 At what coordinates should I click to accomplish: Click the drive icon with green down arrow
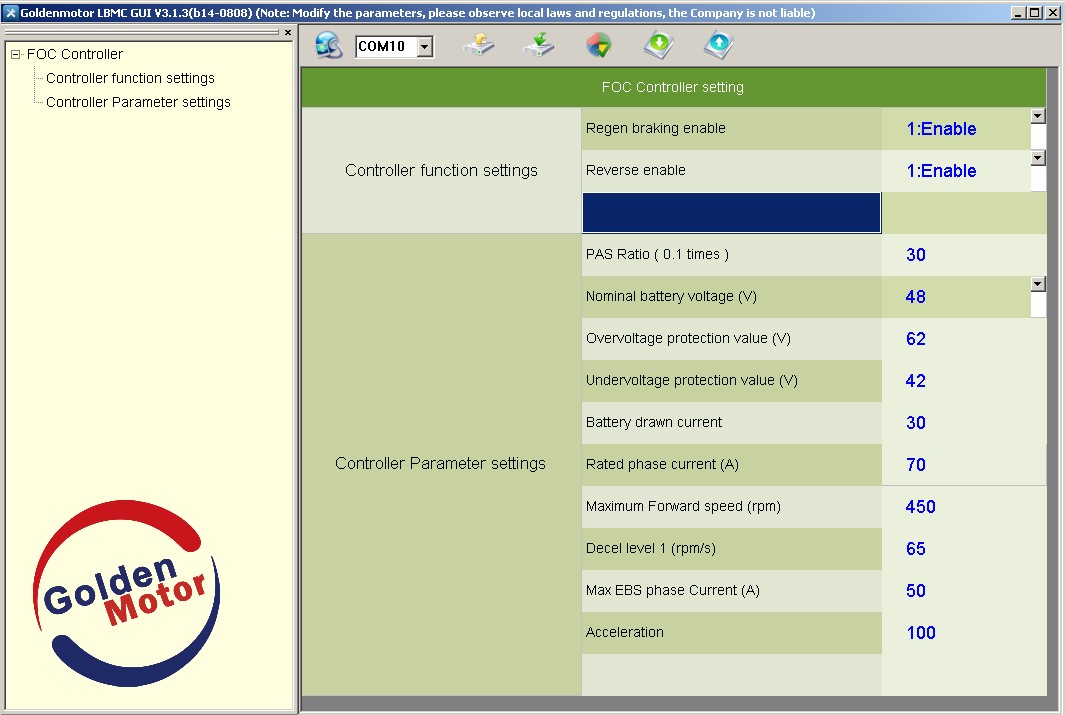[x=539, y=45]
